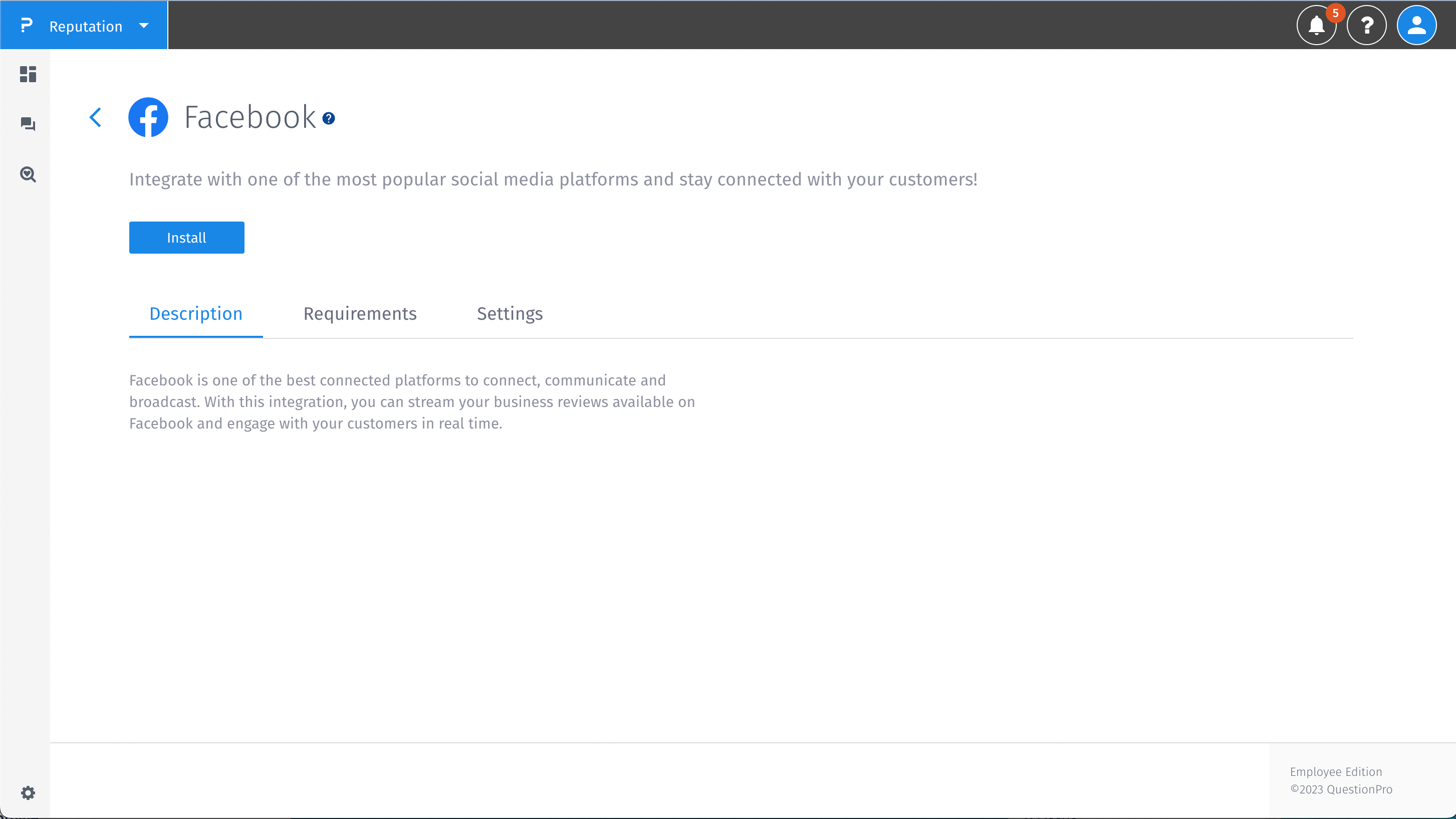Select the Description tab
The height and width of the screenshot is (819, 1456).
tap(195, 314)
